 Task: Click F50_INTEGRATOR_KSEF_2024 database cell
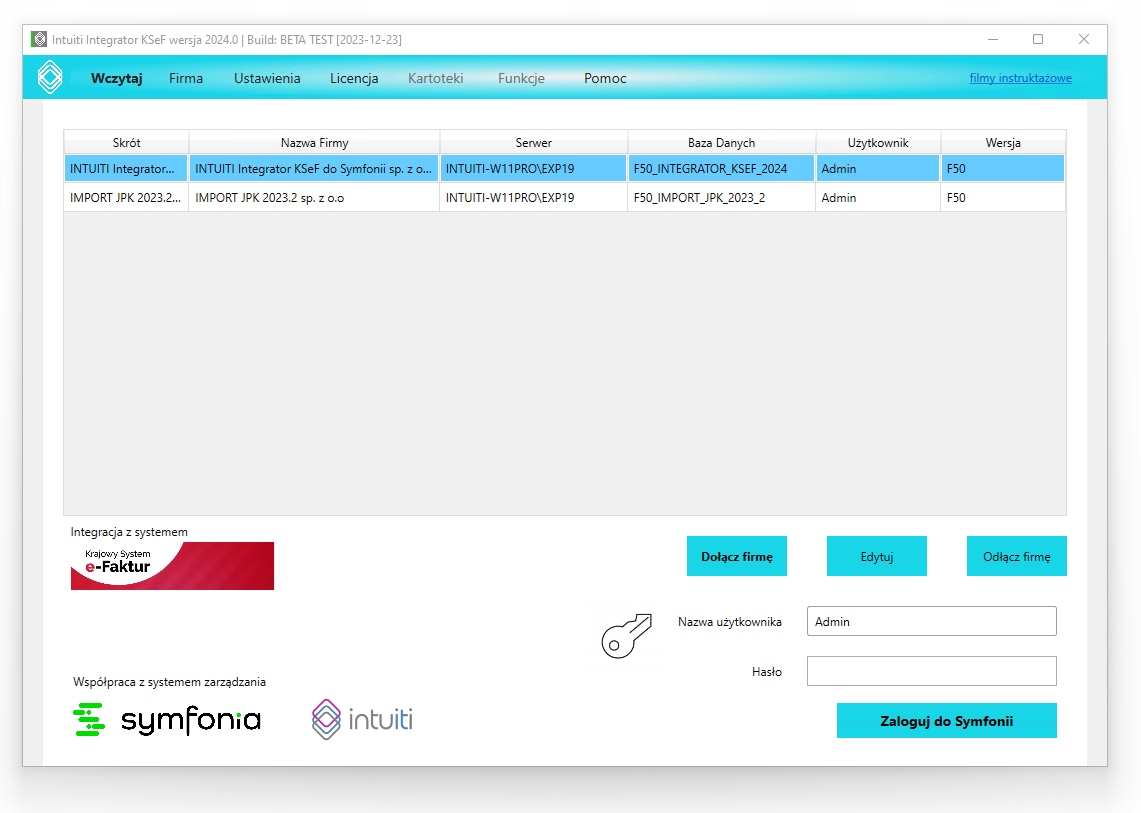pyautogui.click(x=721, y=168)
